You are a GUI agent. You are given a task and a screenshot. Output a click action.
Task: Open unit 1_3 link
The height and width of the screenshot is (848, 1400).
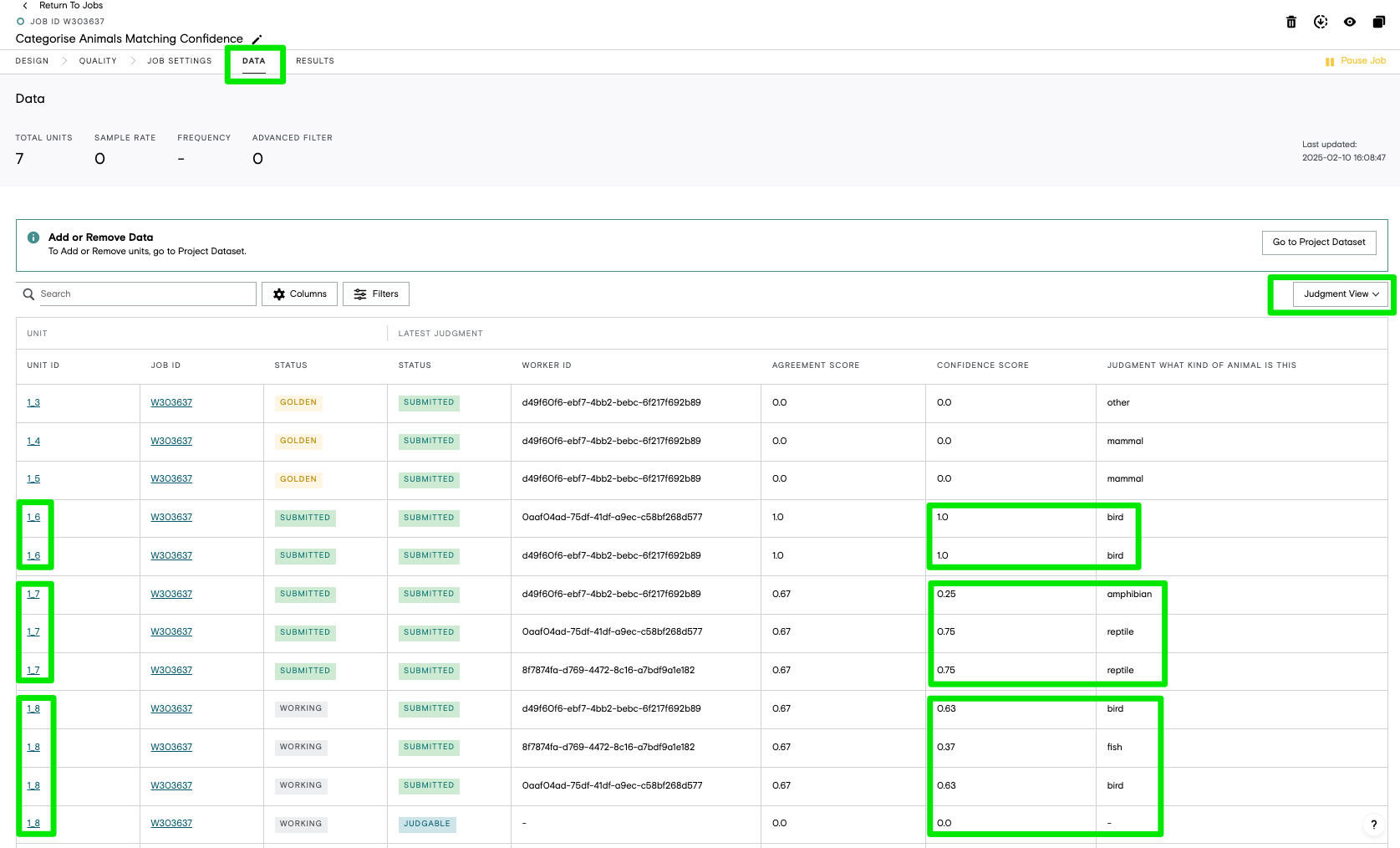33,403
